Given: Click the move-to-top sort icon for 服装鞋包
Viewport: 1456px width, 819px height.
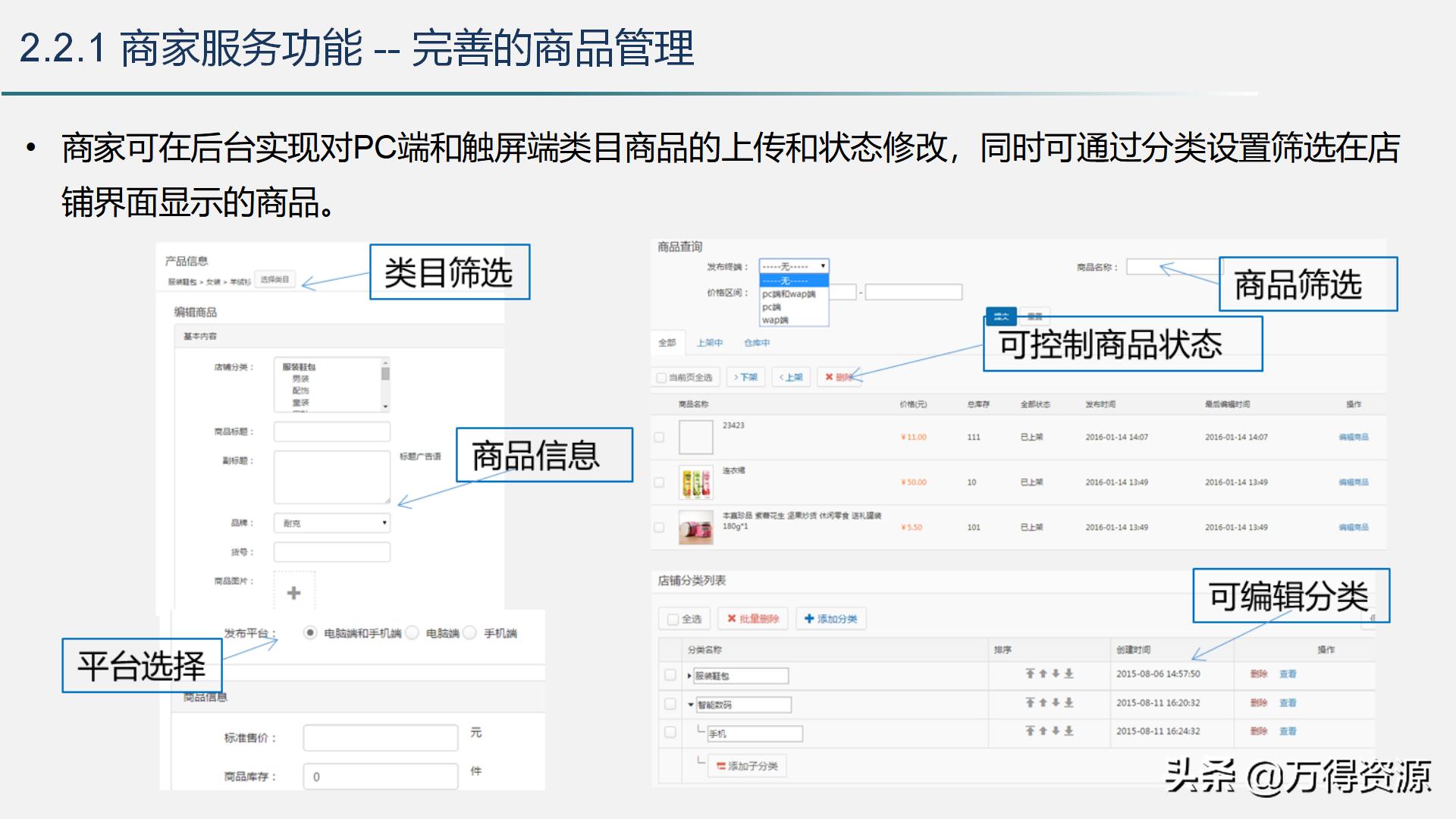Looking at the screenshot, I should 1030,673.
